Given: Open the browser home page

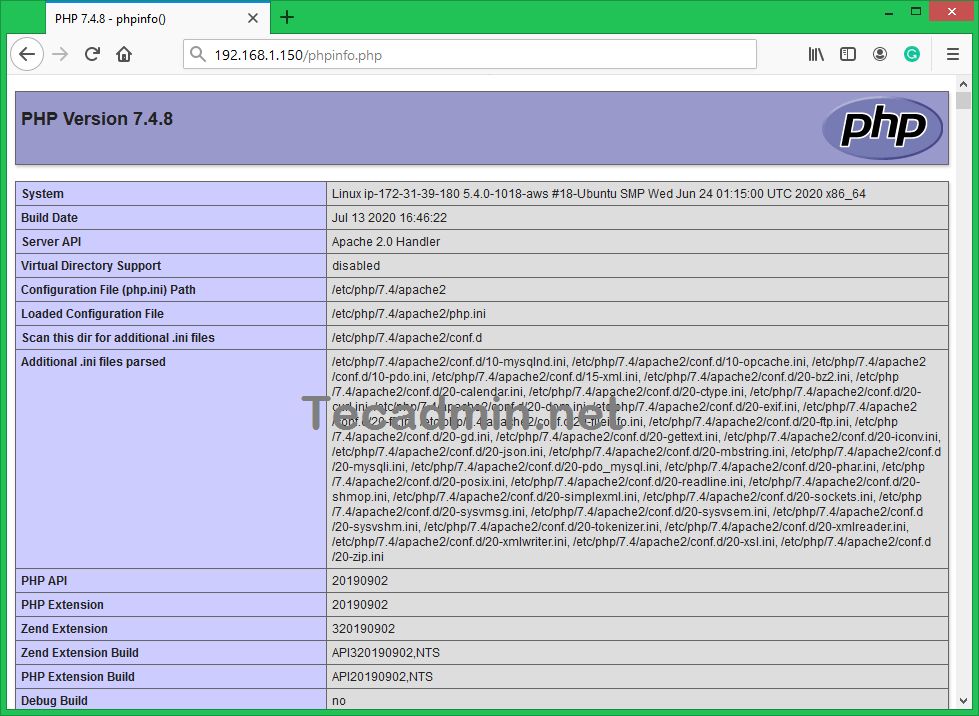Looking at the screenshot, I should 124,54.
